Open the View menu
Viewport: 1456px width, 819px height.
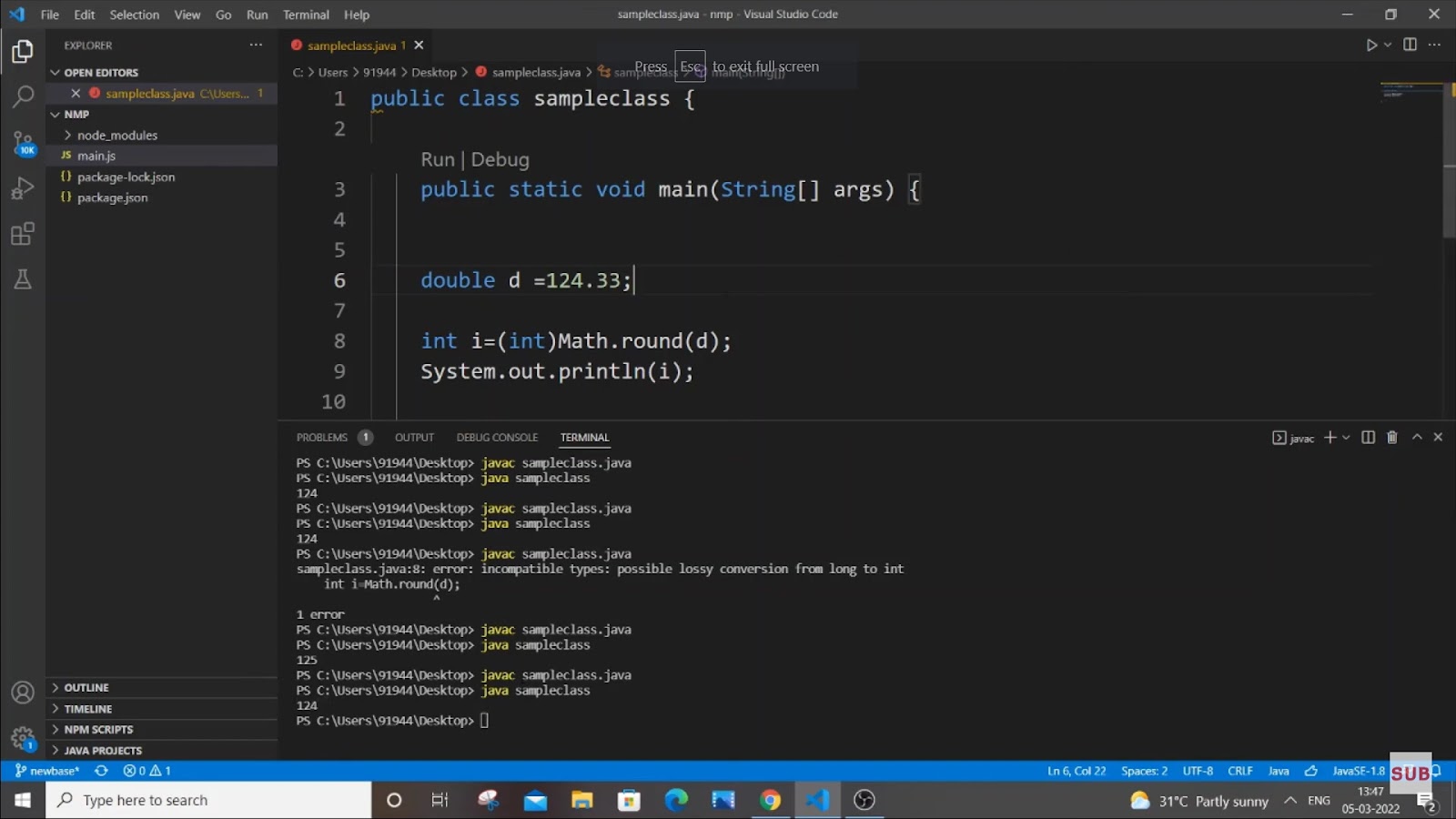click(x=187, y=15)
